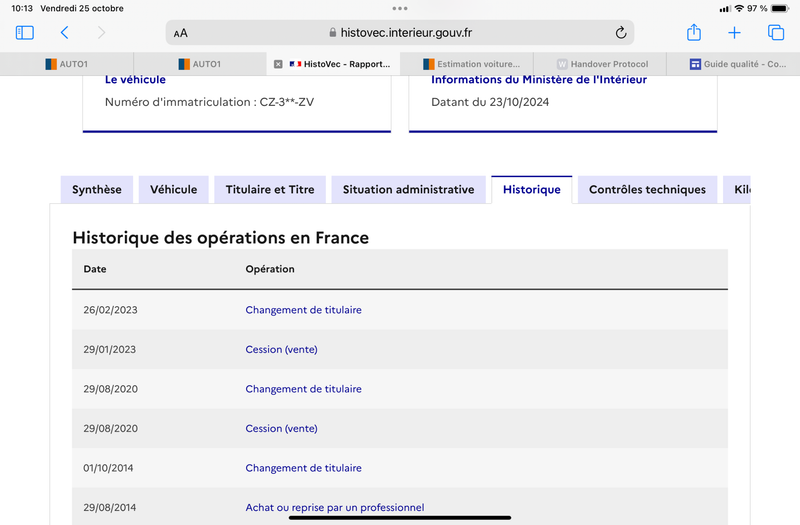Open the partially visible Kilométrage tab
Image resolution: width=800 pixels, height=525 pixels.
coord(737,190)
